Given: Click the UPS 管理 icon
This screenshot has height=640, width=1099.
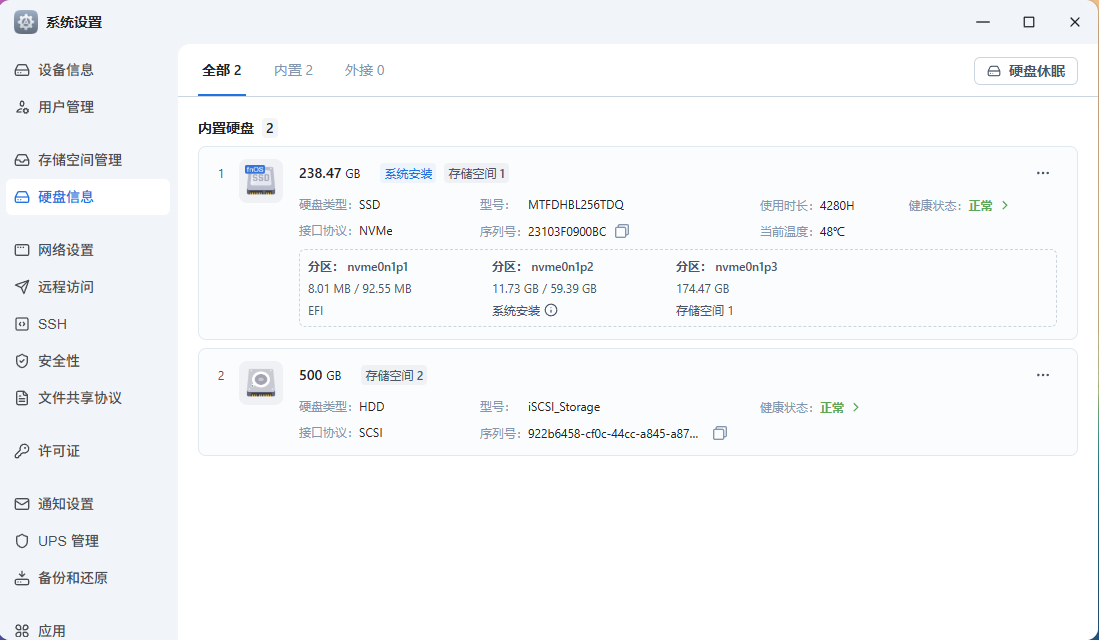Looking at the screenshot, I should coord(22,541).
